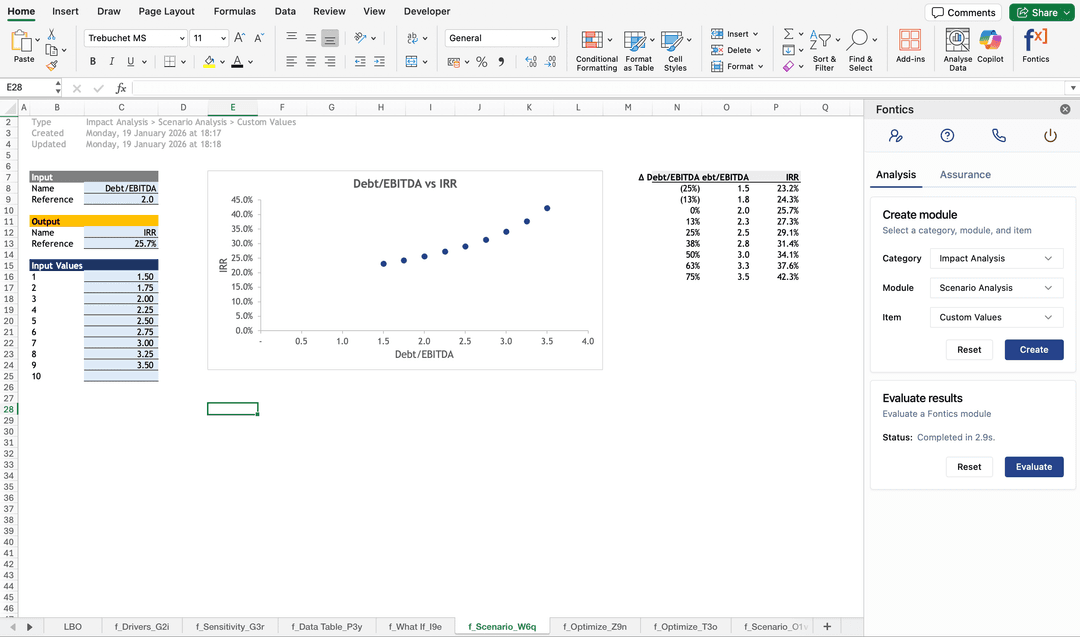Image resolution: width=1080 pixels, height=637 pixels.
Task: Click the Create button
Action: (x=1034, y=350)
